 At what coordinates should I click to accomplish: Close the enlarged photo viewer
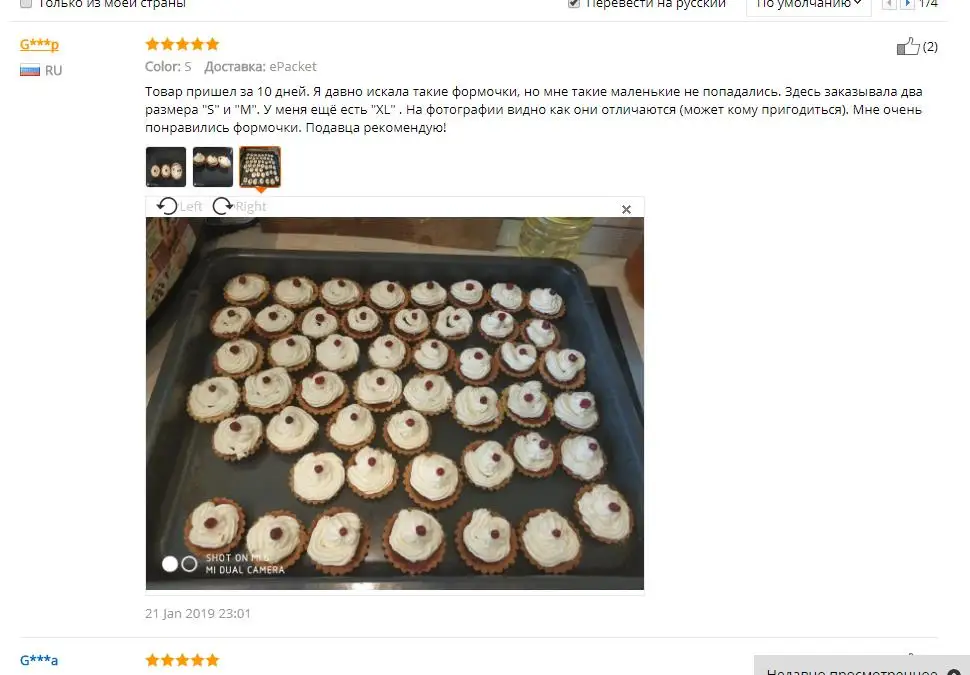626,209
